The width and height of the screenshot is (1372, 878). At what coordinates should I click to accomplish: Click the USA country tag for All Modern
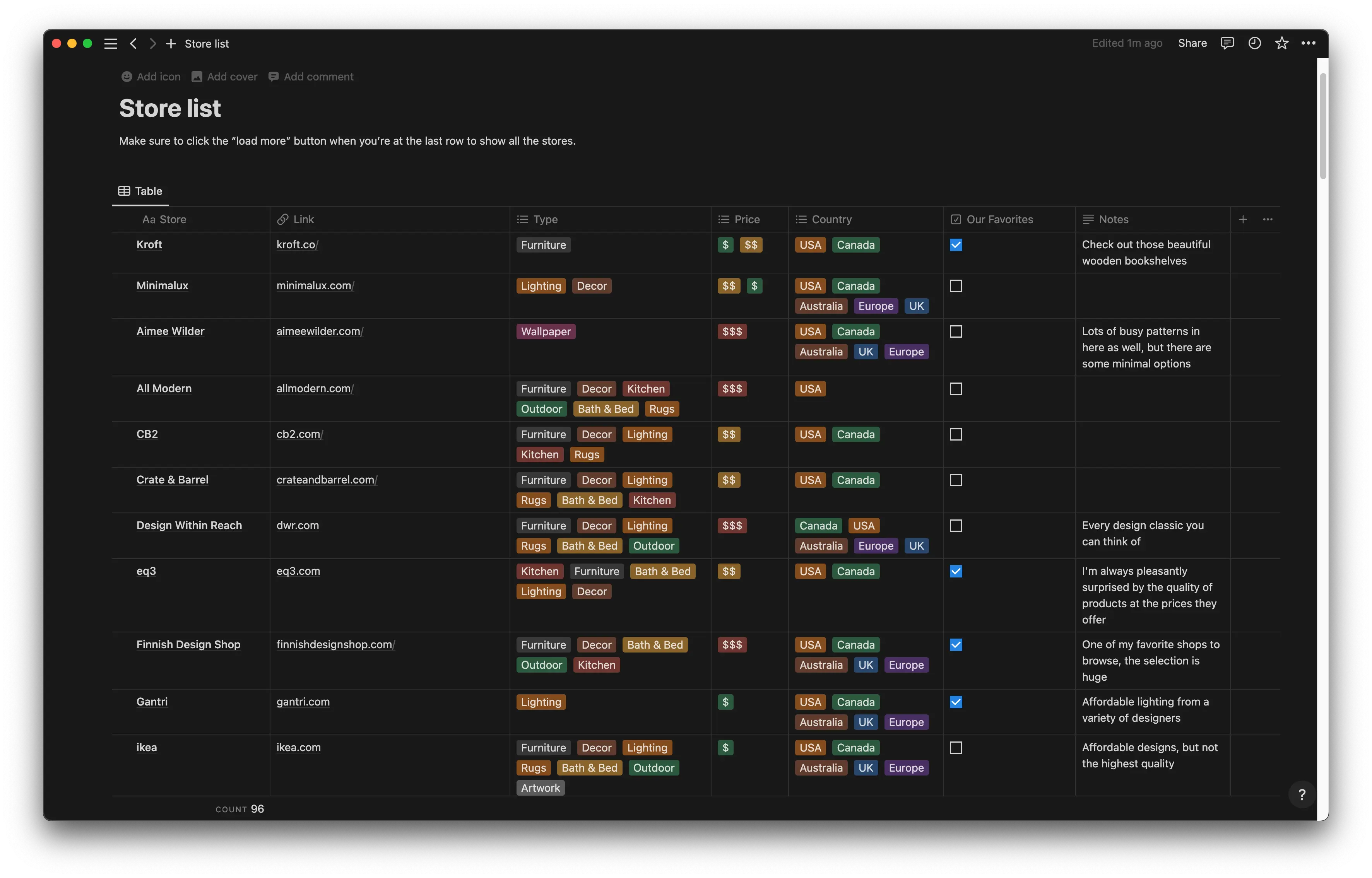point(810,389)
